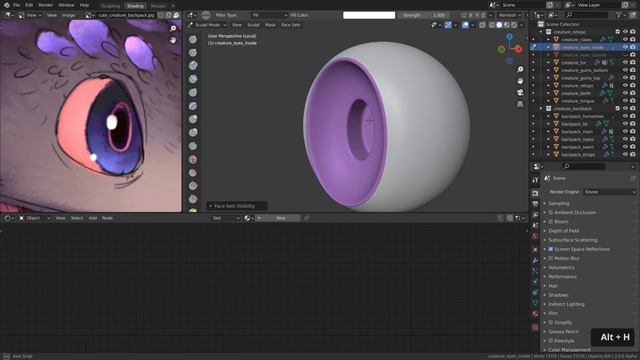
Task: Select the sixth sculpt brush in the toolbar
Action: click(193, 106)
